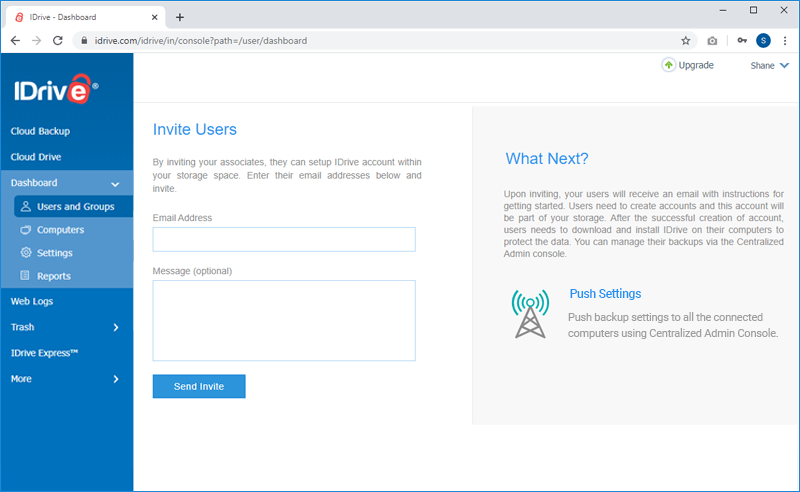
Task: Click the Message (optional) label
Action: [192, 271]
